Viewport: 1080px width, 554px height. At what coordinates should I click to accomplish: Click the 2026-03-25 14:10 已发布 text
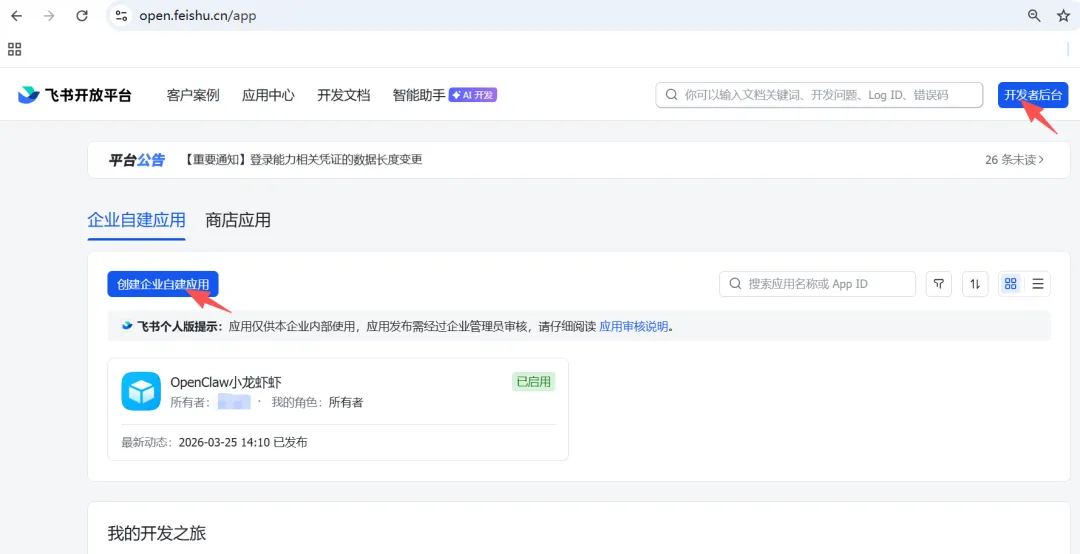[243, 442]
